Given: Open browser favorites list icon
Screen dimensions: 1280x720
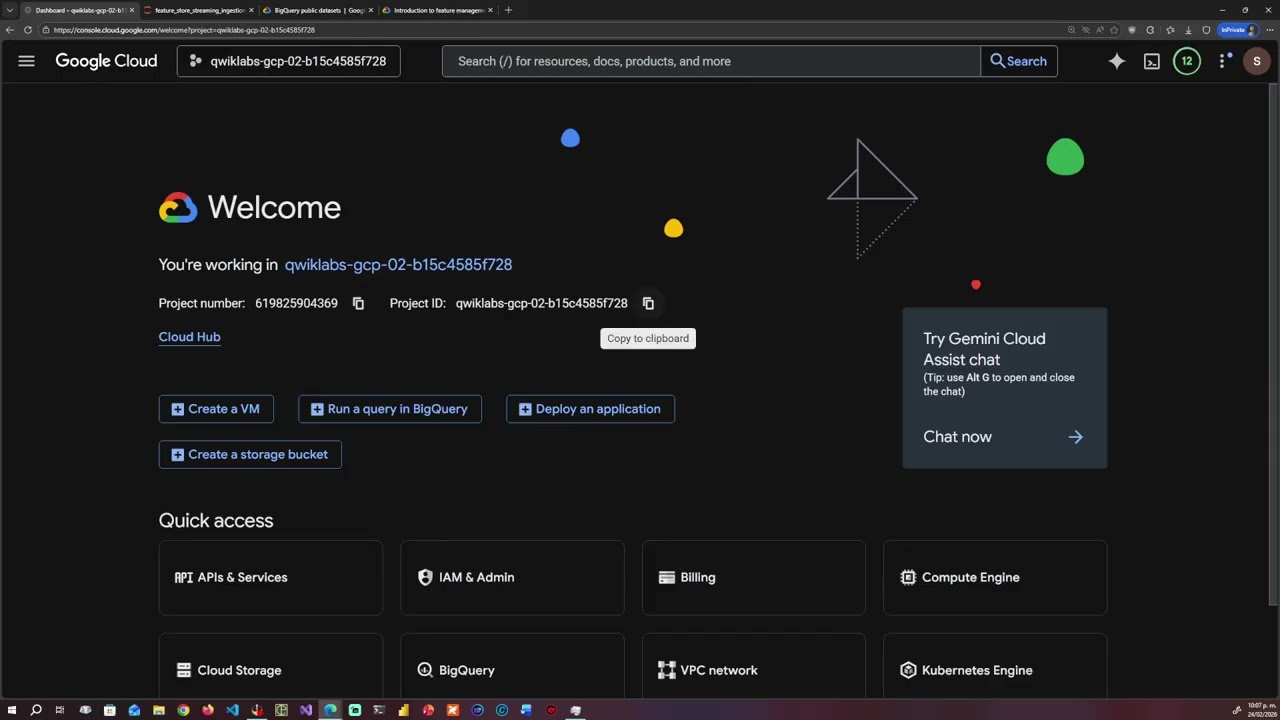Looking at the screenshot, I should (x=1170, y=30).
